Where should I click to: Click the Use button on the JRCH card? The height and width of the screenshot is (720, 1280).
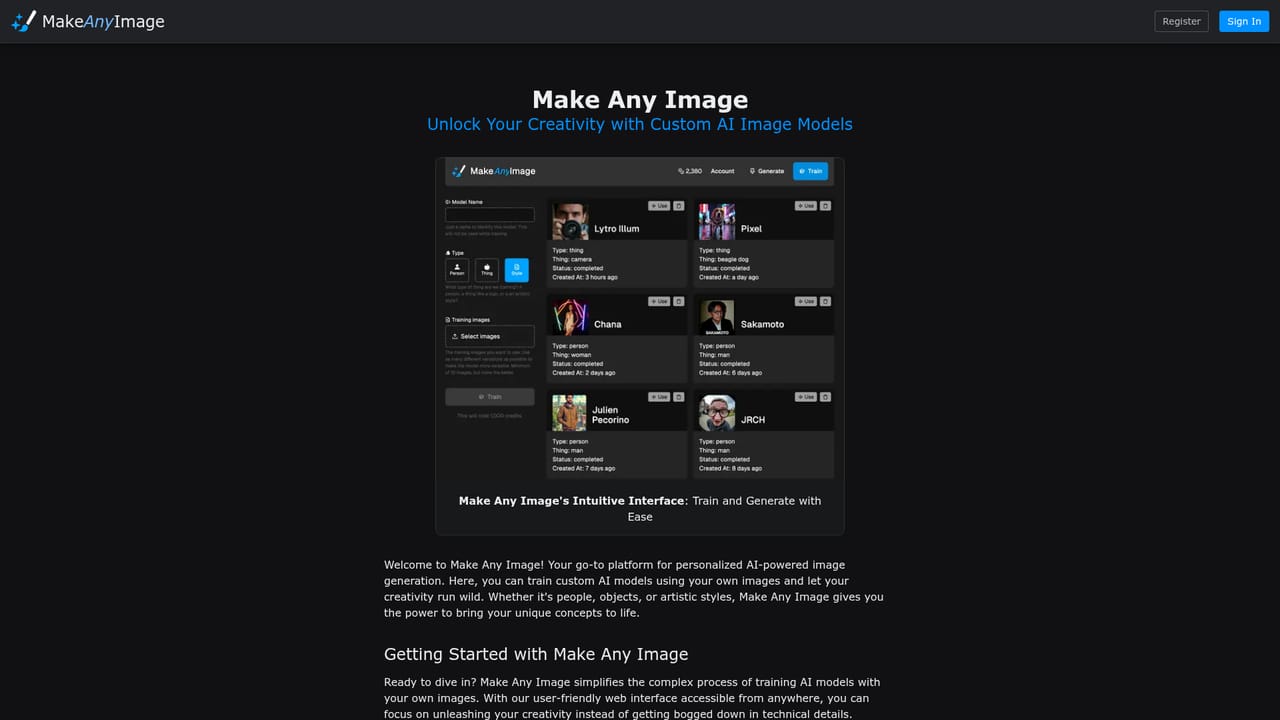pos(806,397)
